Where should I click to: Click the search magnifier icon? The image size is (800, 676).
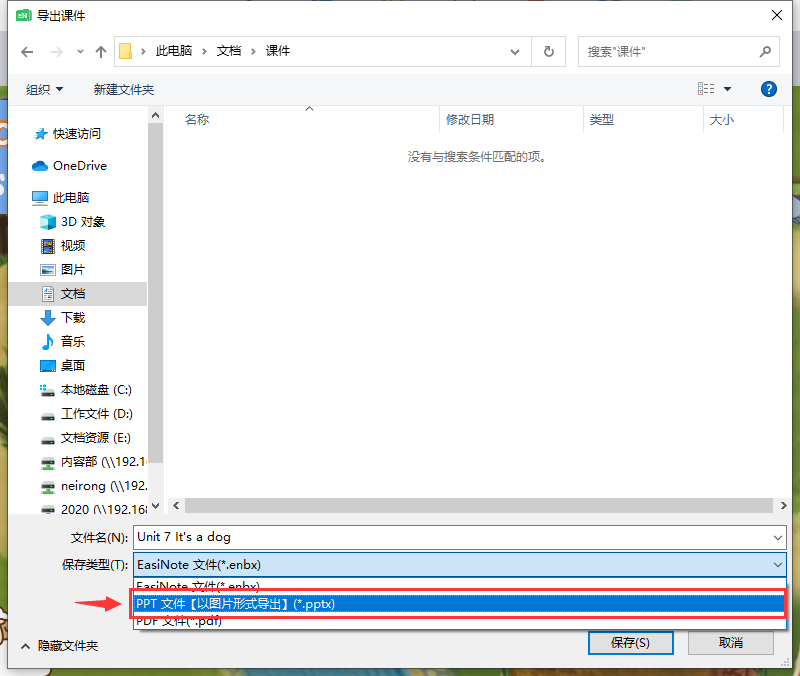point(765,51)
